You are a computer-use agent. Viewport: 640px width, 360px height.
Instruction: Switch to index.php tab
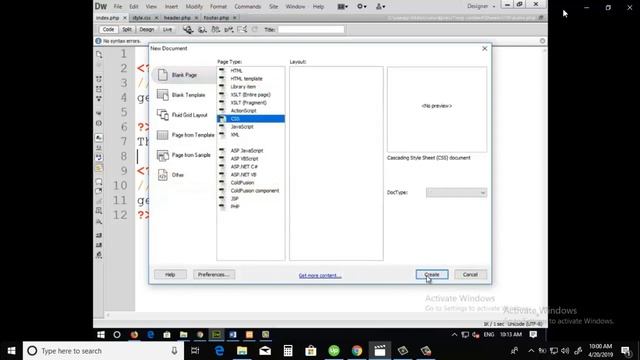coord(108,18)
